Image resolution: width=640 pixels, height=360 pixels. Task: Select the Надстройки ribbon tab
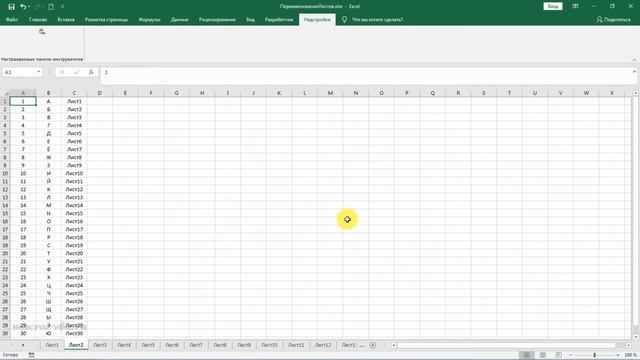coord(317,20)
